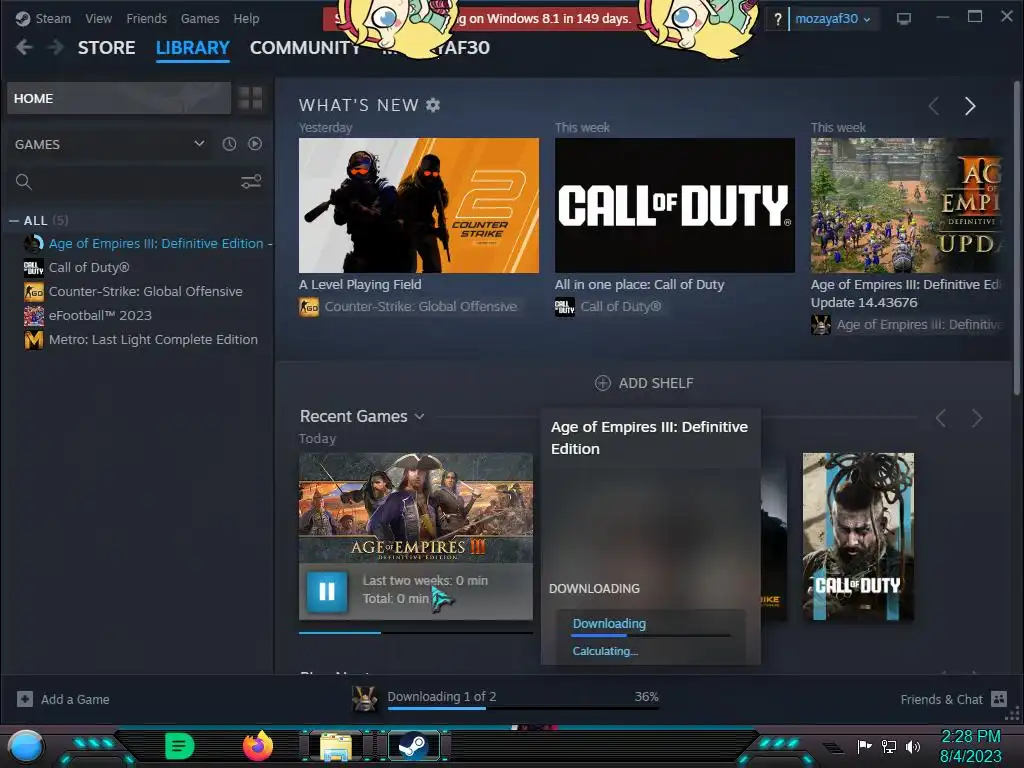Show previous What's New items
Viewport: 1024px width, 768px height.
point(934,106)
